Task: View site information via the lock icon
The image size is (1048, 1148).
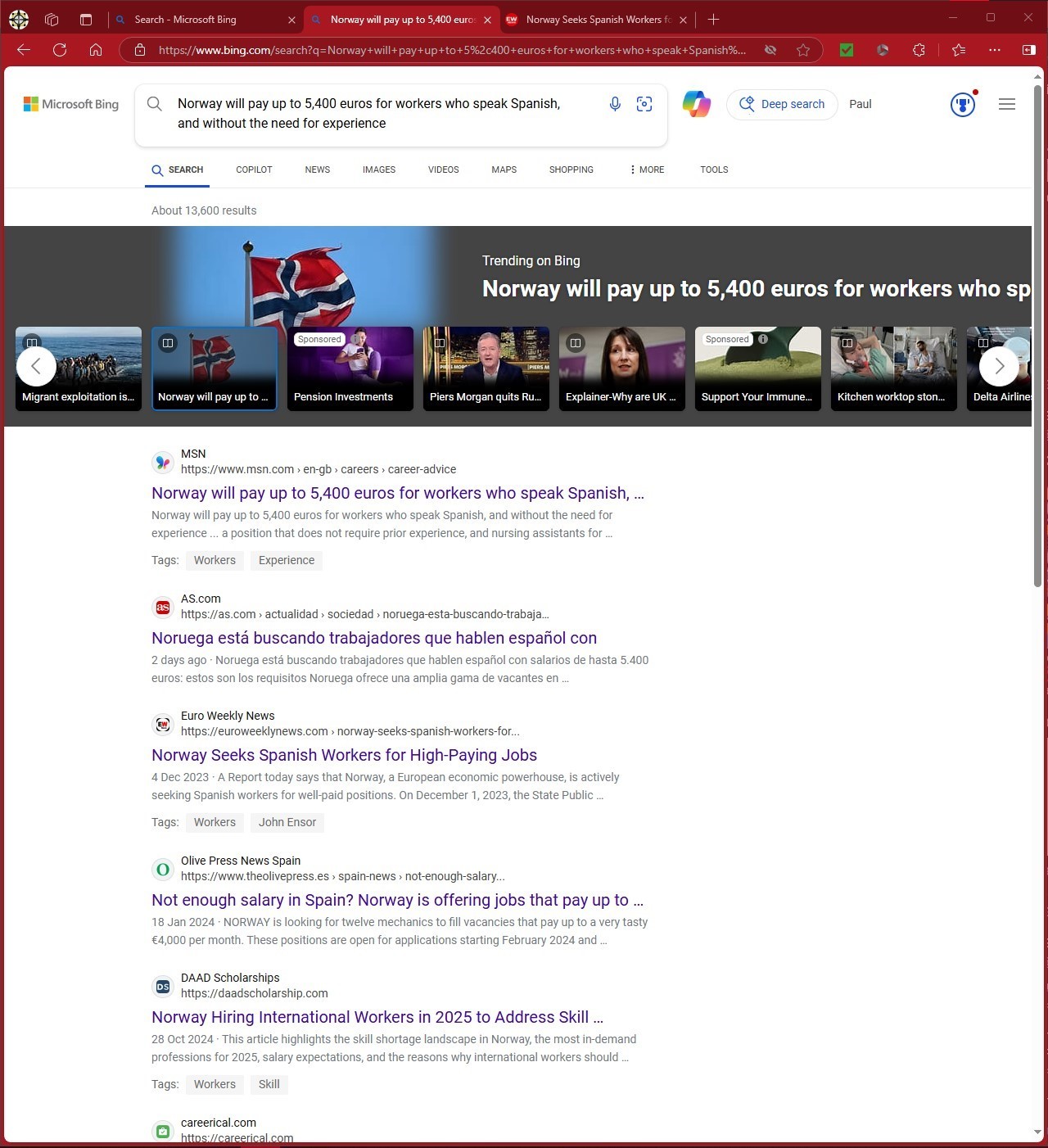Action: [x=140, y=50]
